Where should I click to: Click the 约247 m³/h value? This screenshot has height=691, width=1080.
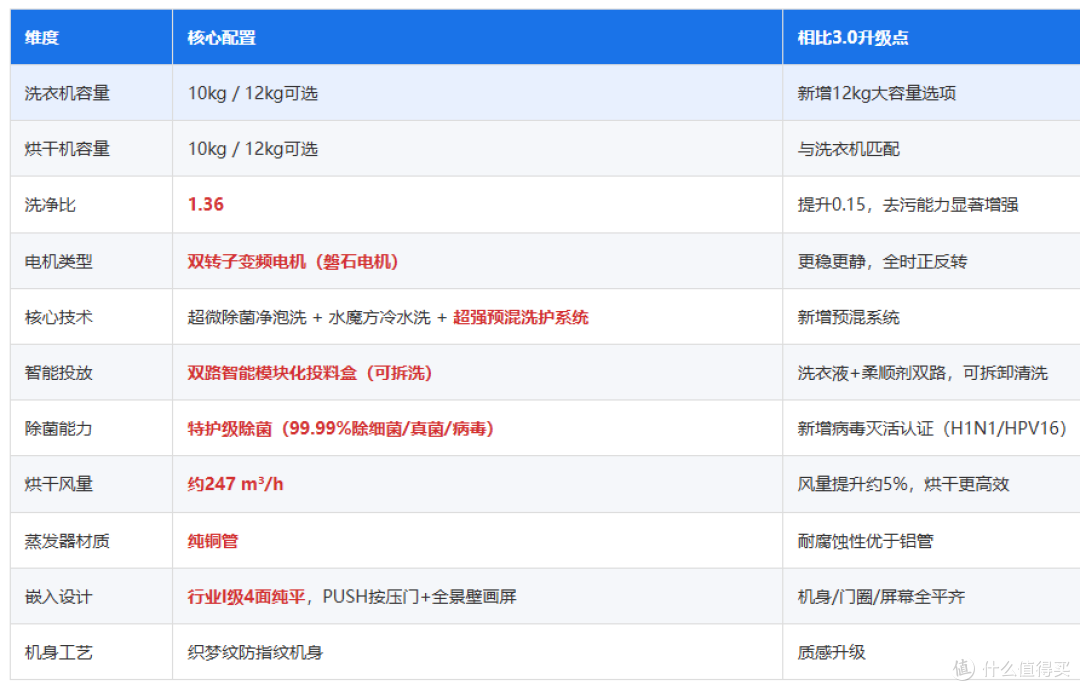tap(235, 484)
